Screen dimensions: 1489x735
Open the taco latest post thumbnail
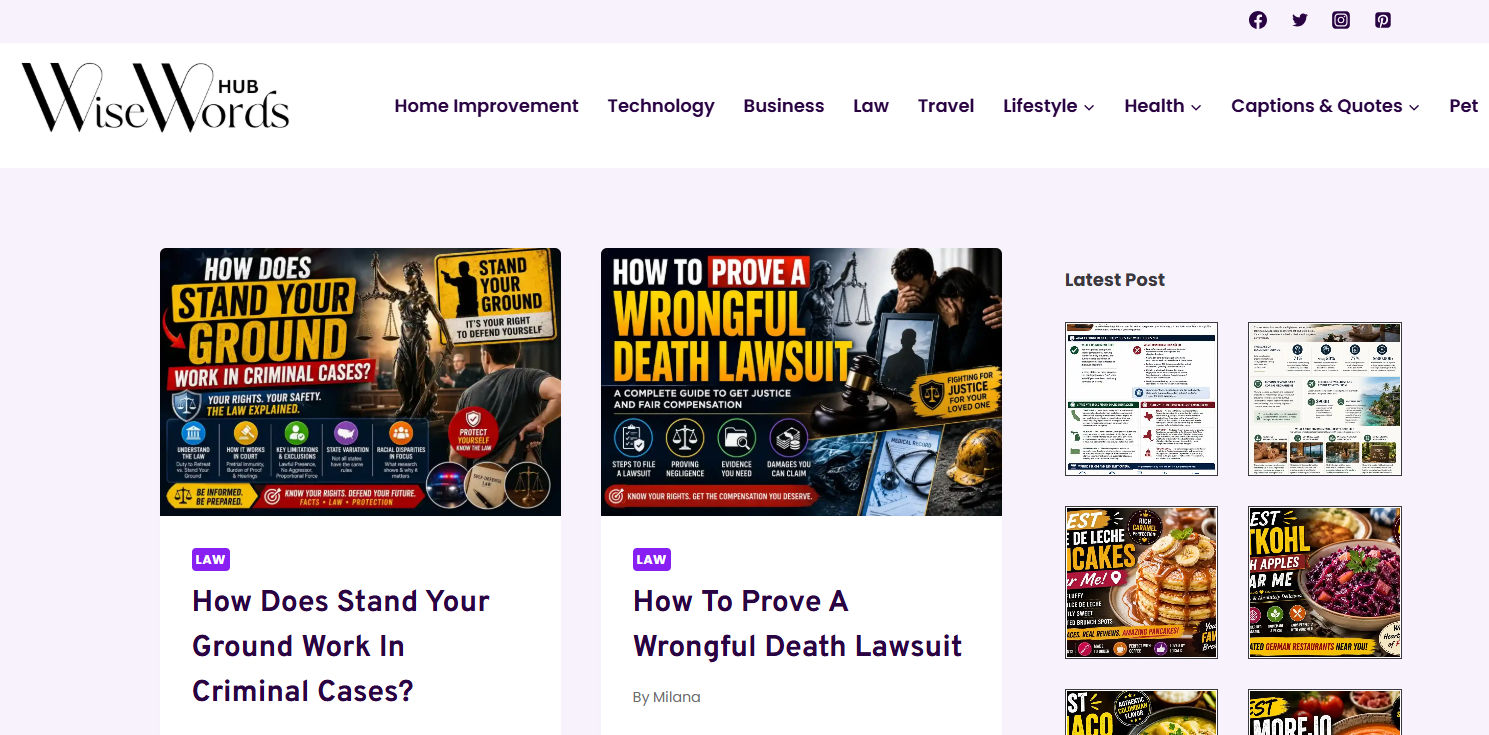pos(1141,712)
